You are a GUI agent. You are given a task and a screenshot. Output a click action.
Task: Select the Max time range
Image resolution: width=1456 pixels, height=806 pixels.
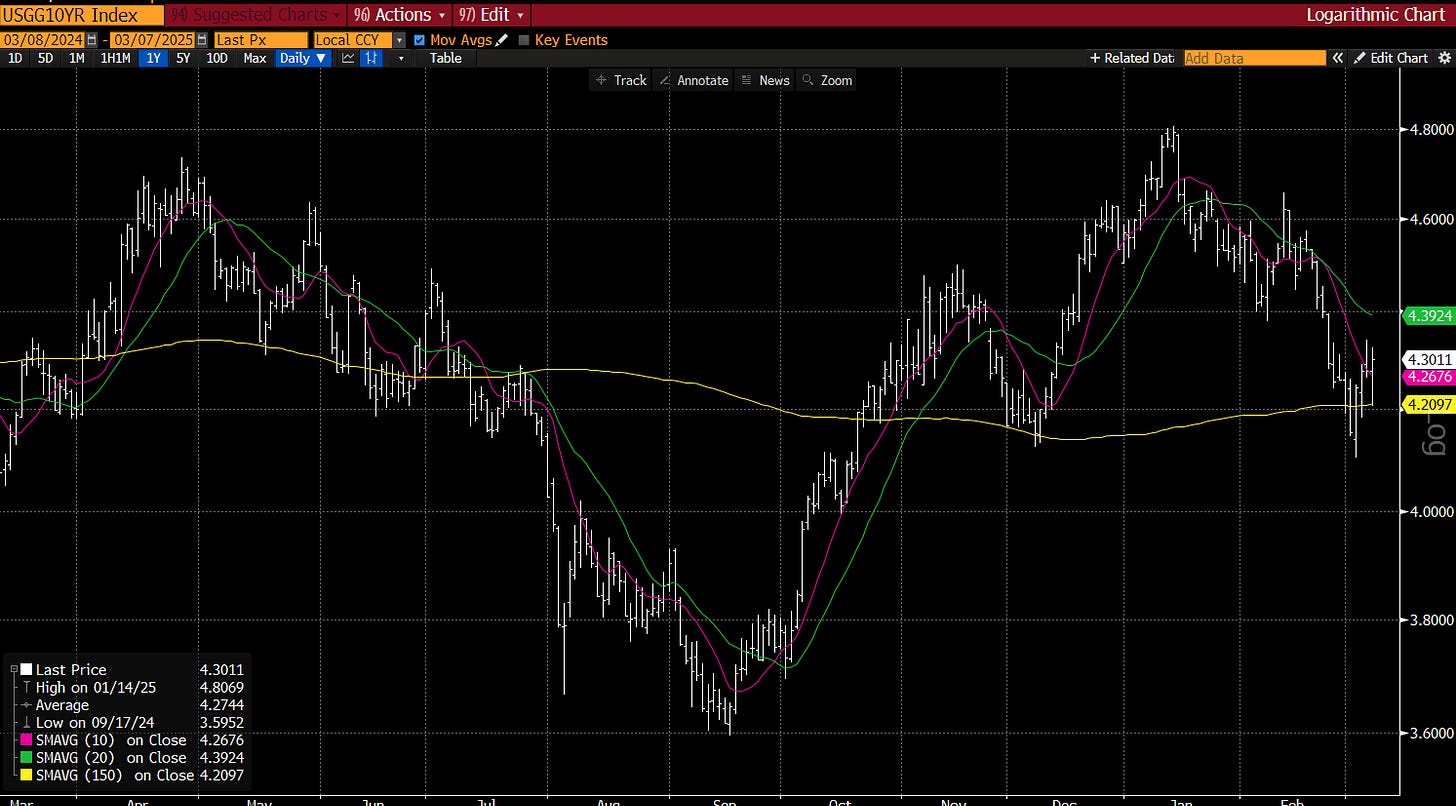coord(254,58)
